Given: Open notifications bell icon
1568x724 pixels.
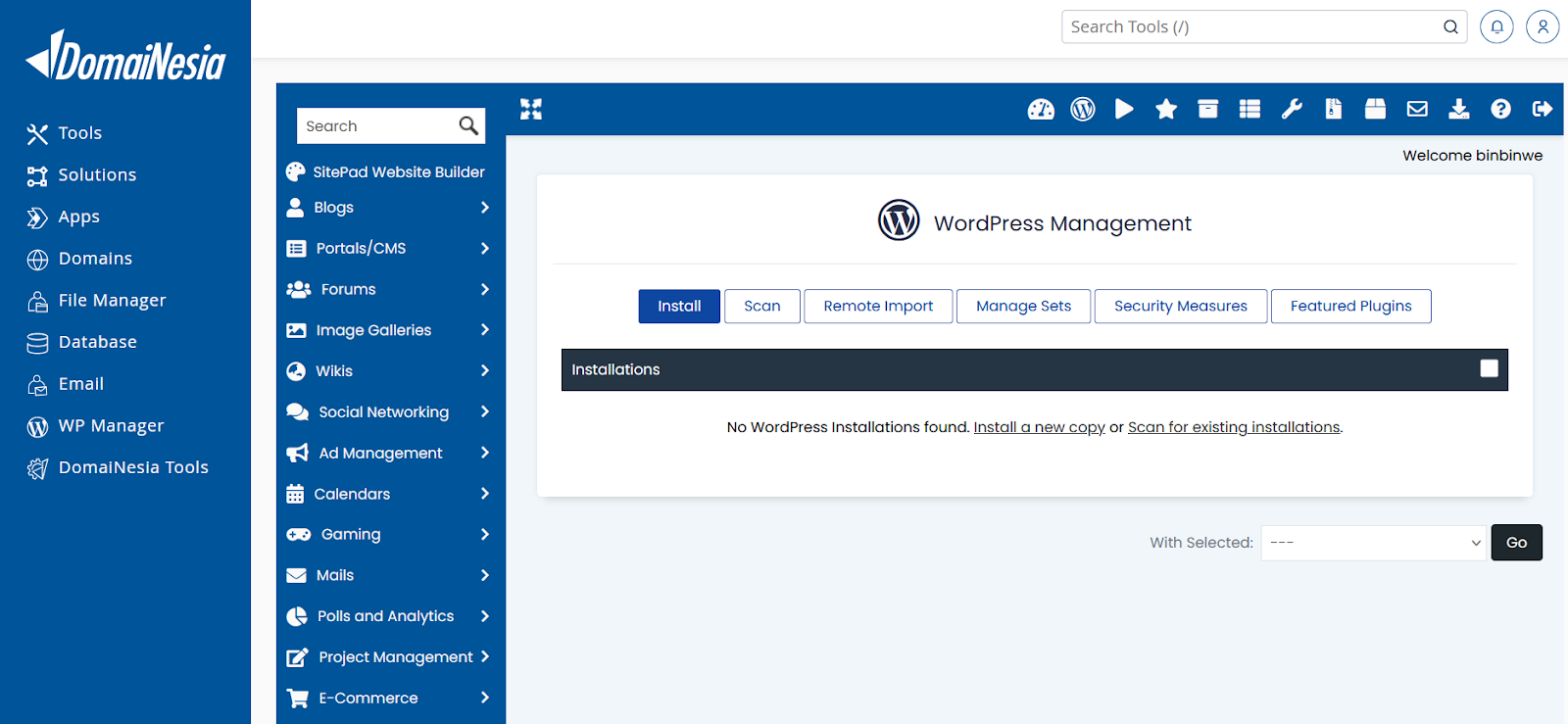Looking at the screenshot, I should point(1496,26).
